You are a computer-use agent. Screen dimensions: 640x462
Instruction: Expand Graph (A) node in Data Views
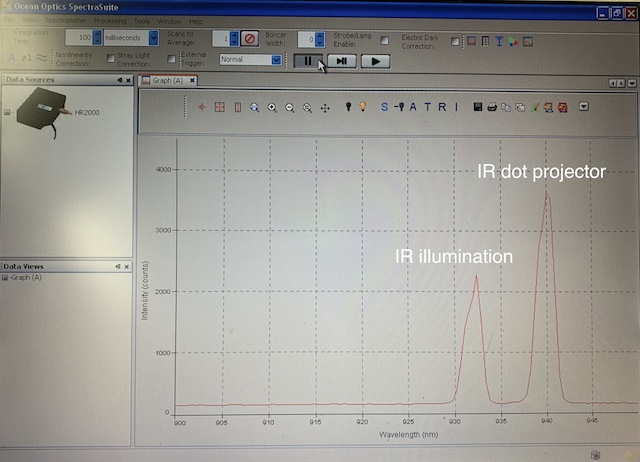tap(5, 278)
